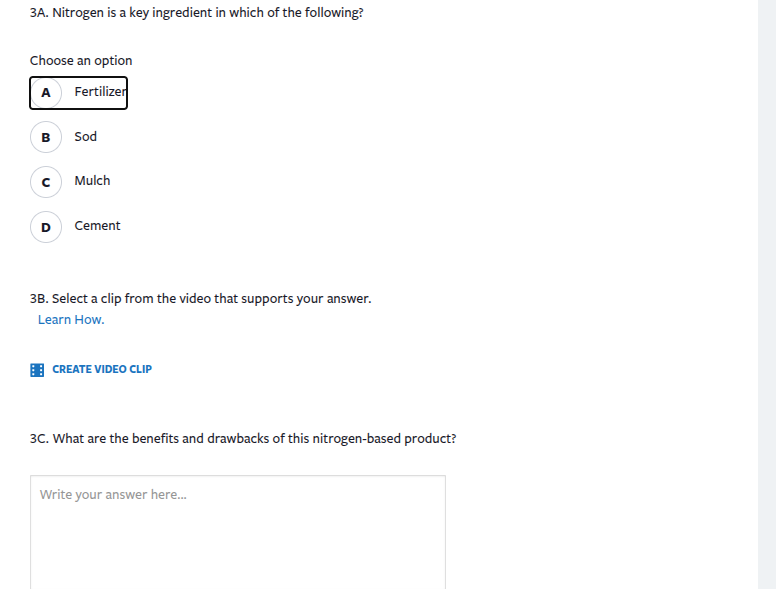The height and width of the screenshot is (589, 776).
Task: Click the Mulch answer label
Action: 92,181
